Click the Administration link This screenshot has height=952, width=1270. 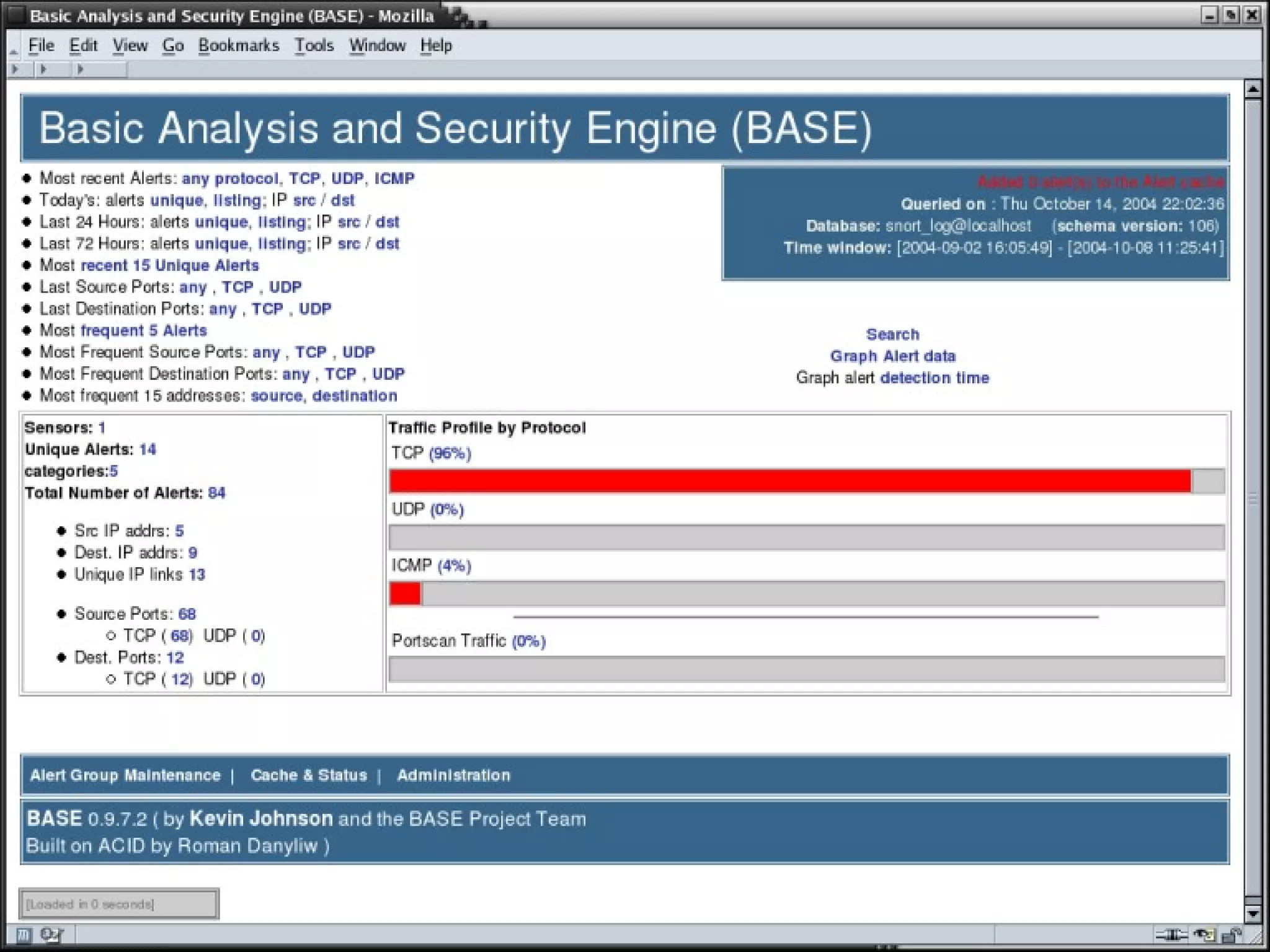tap(453, 775)
